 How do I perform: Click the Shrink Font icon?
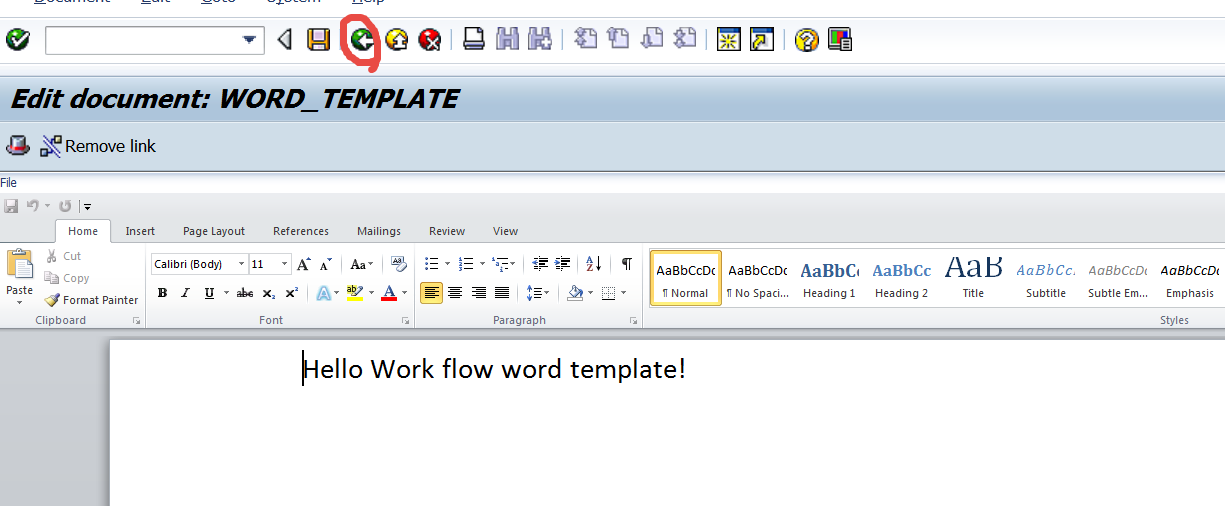pyautogui.click(x=325, y=264)
